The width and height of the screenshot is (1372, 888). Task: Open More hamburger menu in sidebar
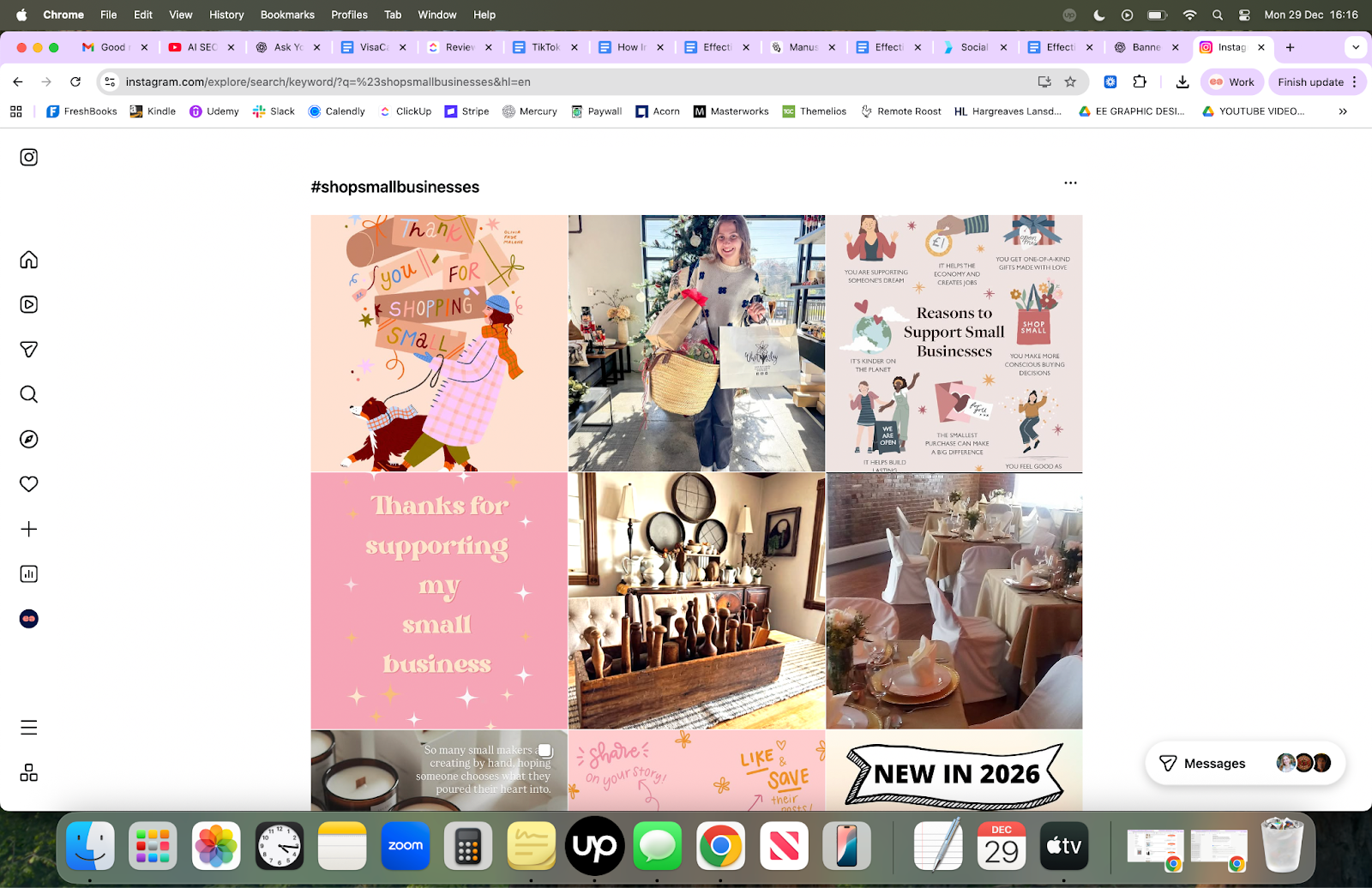(29, 728)
